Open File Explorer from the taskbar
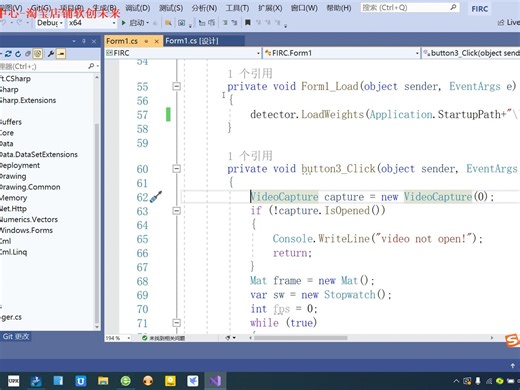 103,381
